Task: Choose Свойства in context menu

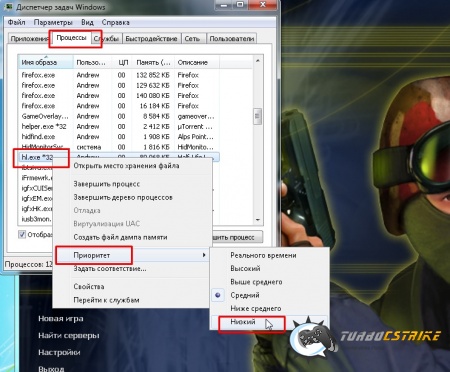Action: click(89, 287)
